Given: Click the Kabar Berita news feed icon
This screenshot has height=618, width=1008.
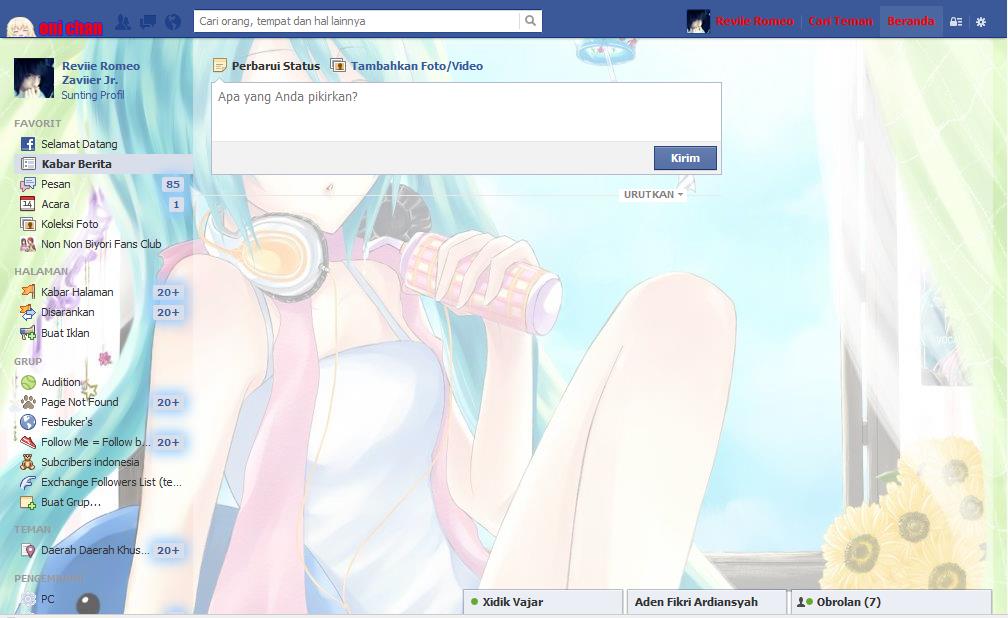Looking at the screenshot, I should [28, 164].
